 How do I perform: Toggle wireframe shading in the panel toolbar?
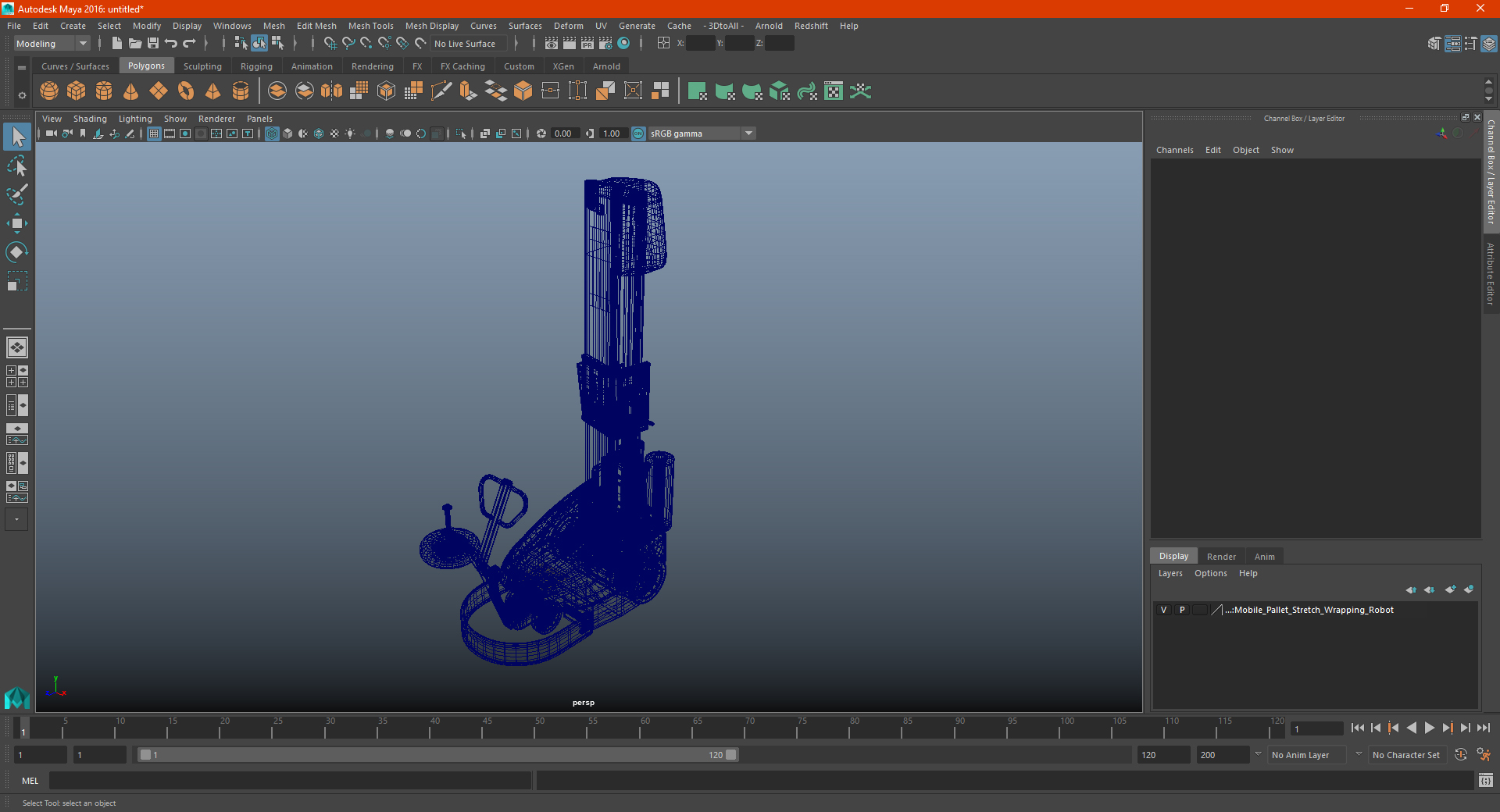272,134
